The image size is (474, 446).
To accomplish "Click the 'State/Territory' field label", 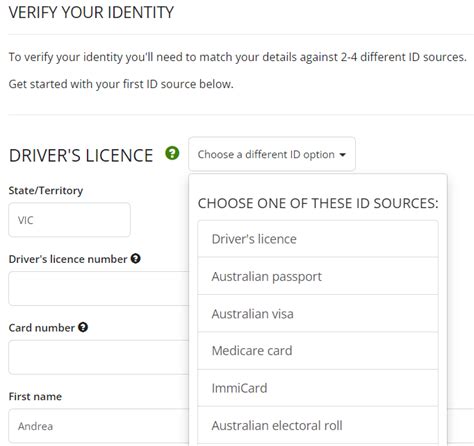I will coord(46,191).
